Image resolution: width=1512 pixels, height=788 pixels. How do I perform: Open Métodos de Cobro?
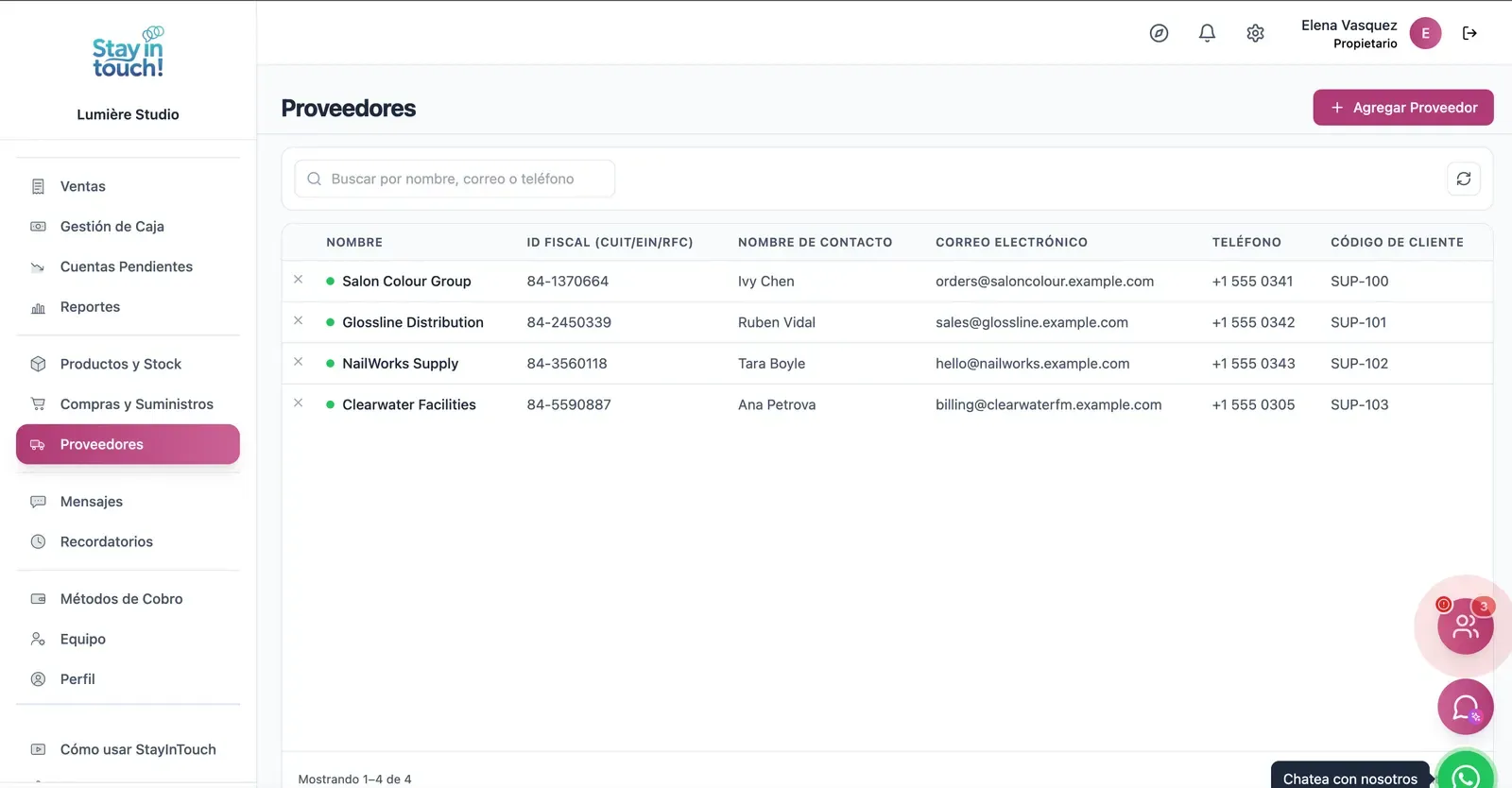point(128,599)
